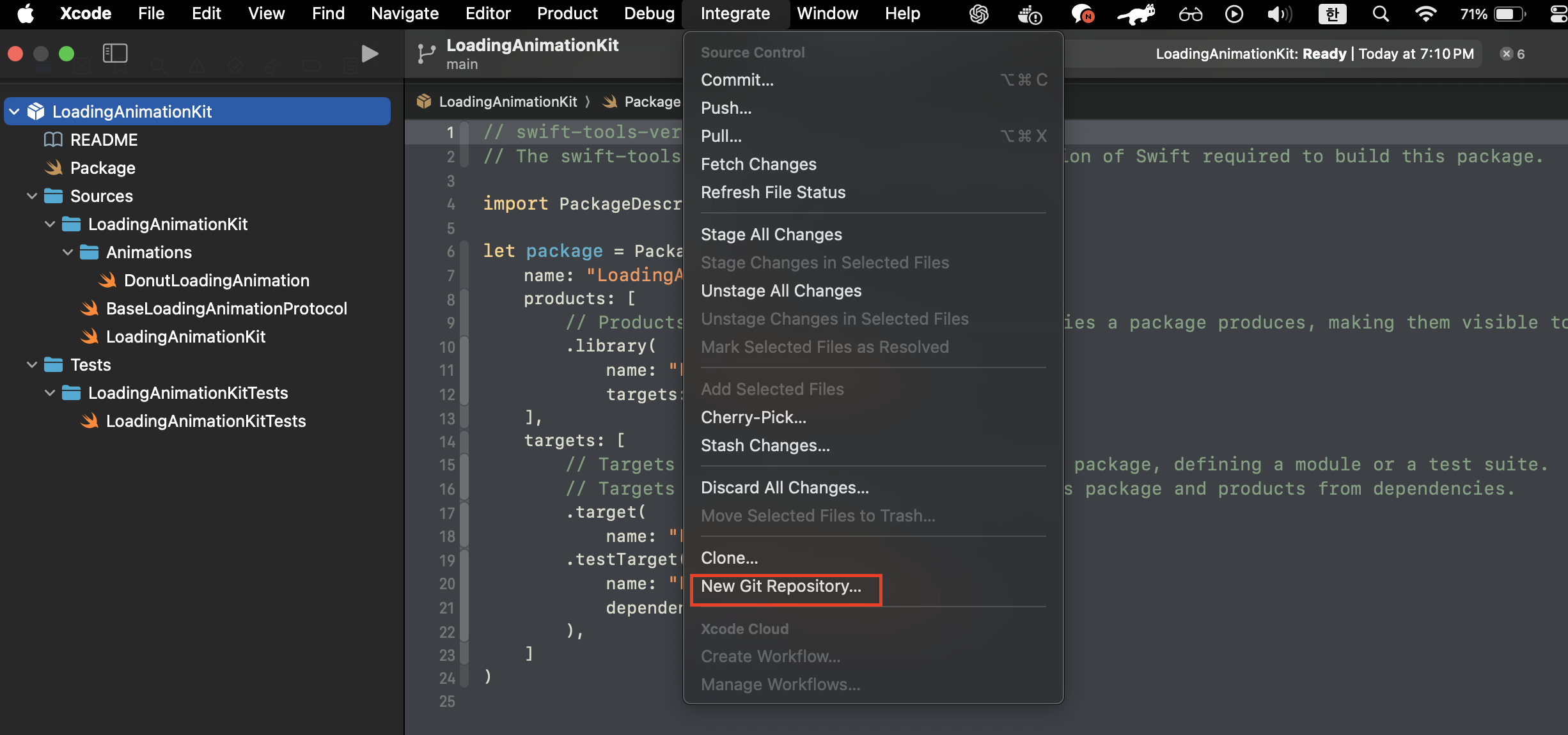
Task: Click the source control branch icon
Action: click(426, 54)
